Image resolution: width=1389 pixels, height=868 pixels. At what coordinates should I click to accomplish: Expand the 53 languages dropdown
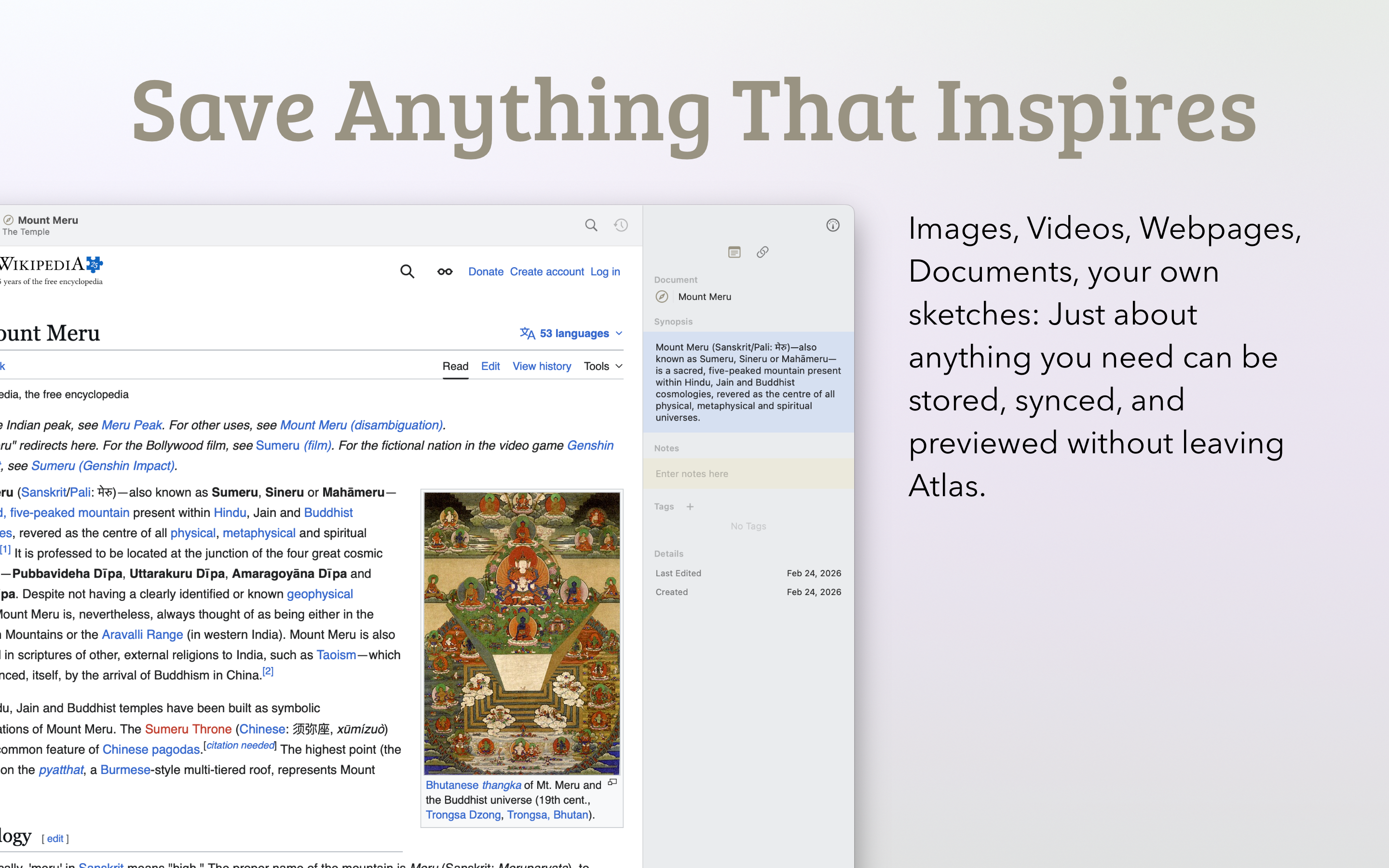pyautogui.click(x=571, y=334)
